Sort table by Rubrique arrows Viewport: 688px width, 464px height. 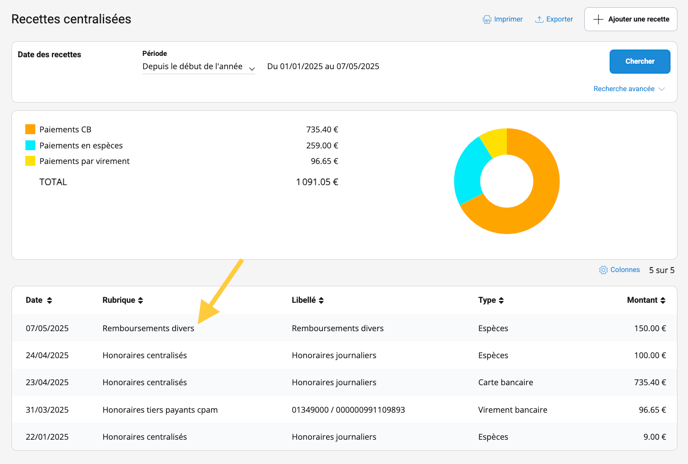(x=141, y=300)
